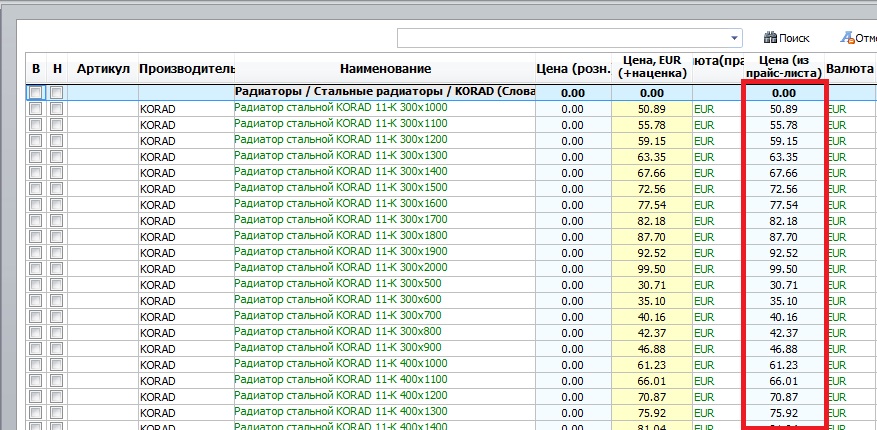Click the rightmost Валюта column header
Viewport: 877px width, 430px height.
[x=850, y=69]
